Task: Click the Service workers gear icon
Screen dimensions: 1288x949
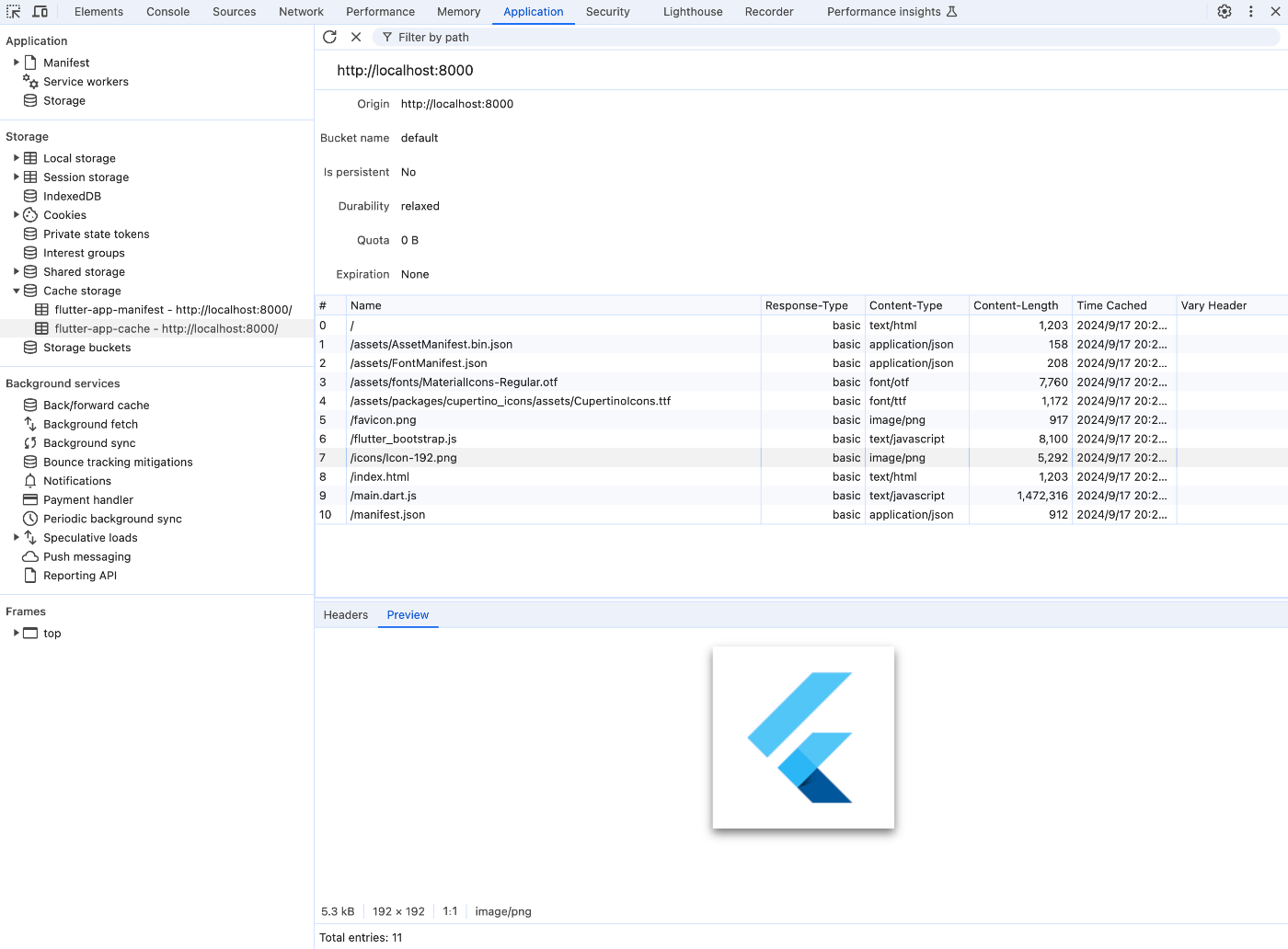Action: click(x=30, y=82)
